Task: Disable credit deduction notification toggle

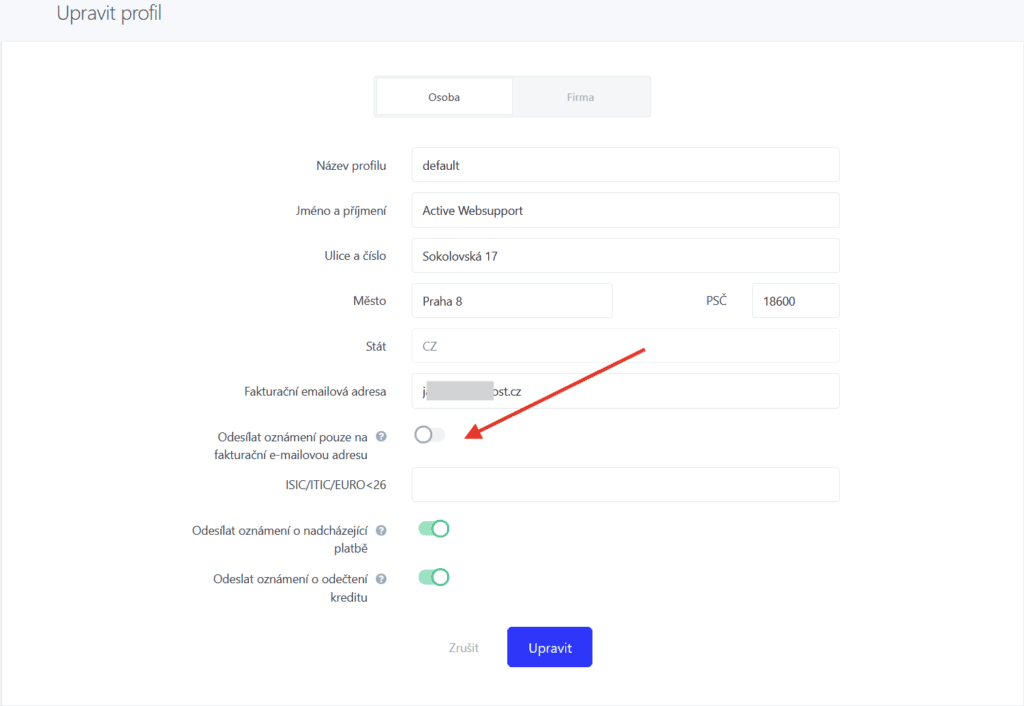Action: click(x=434, y=577)
